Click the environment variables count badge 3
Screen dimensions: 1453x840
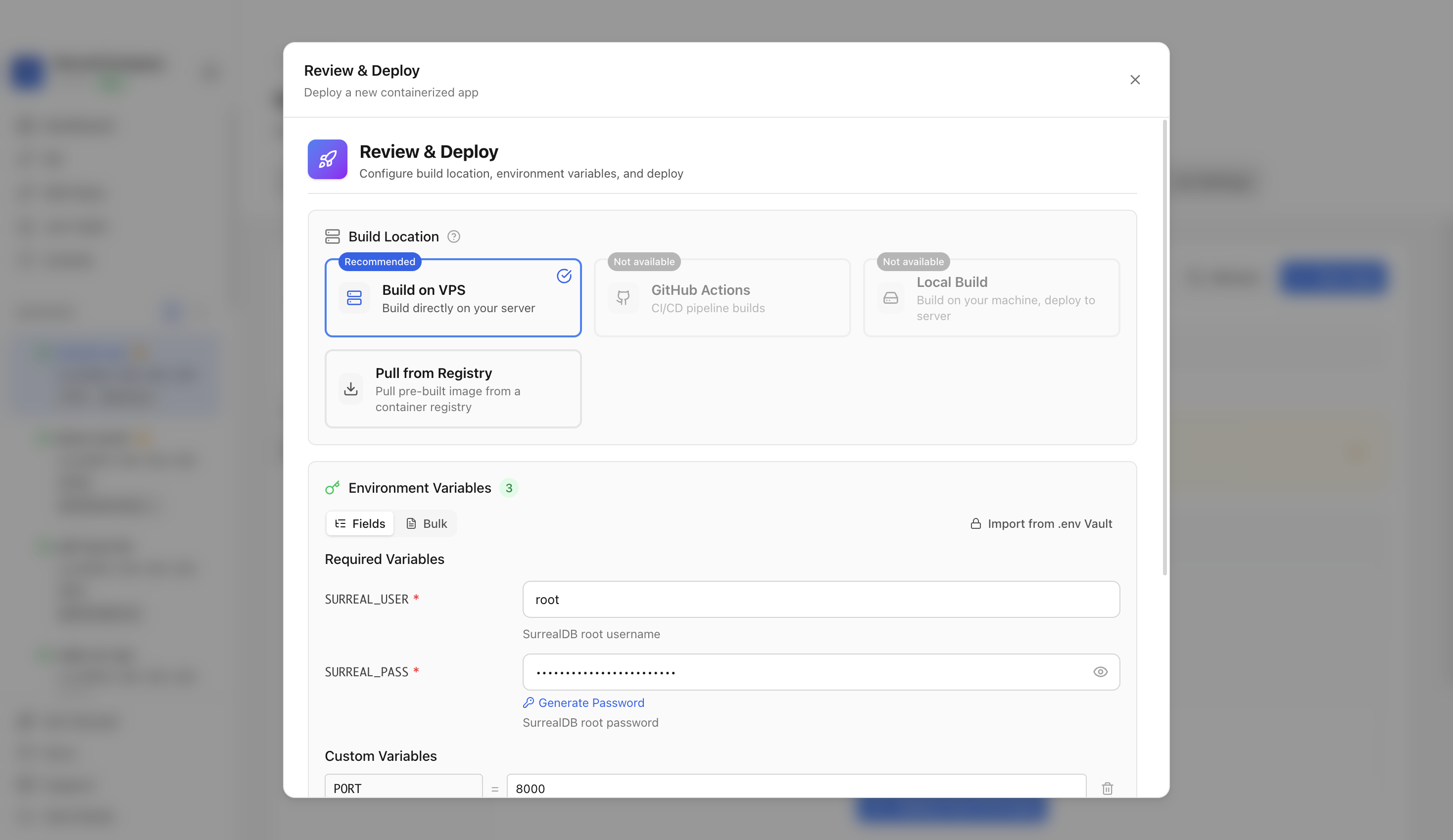(509, 488)
